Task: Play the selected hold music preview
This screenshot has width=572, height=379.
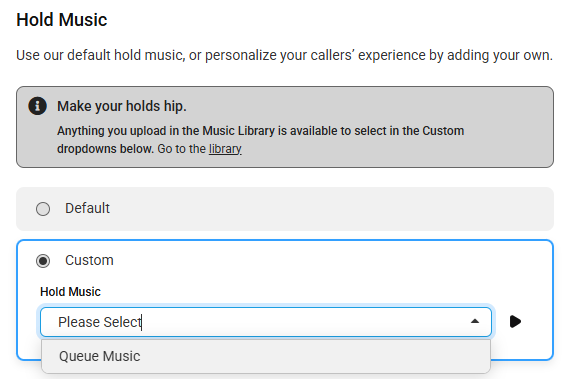Action: pos(515,321)
